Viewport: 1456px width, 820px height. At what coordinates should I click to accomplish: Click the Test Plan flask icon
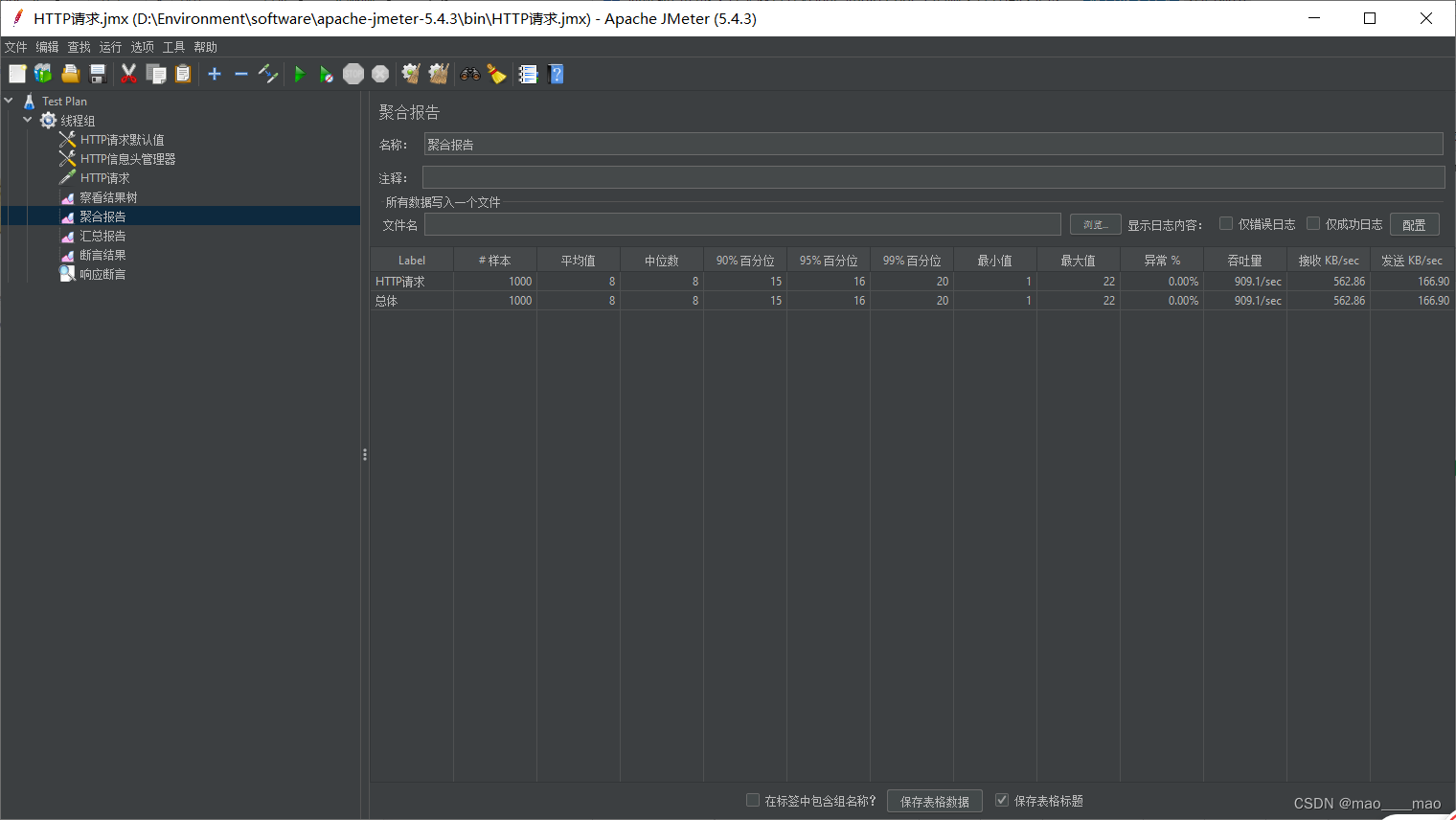click(x=30, y=101)
